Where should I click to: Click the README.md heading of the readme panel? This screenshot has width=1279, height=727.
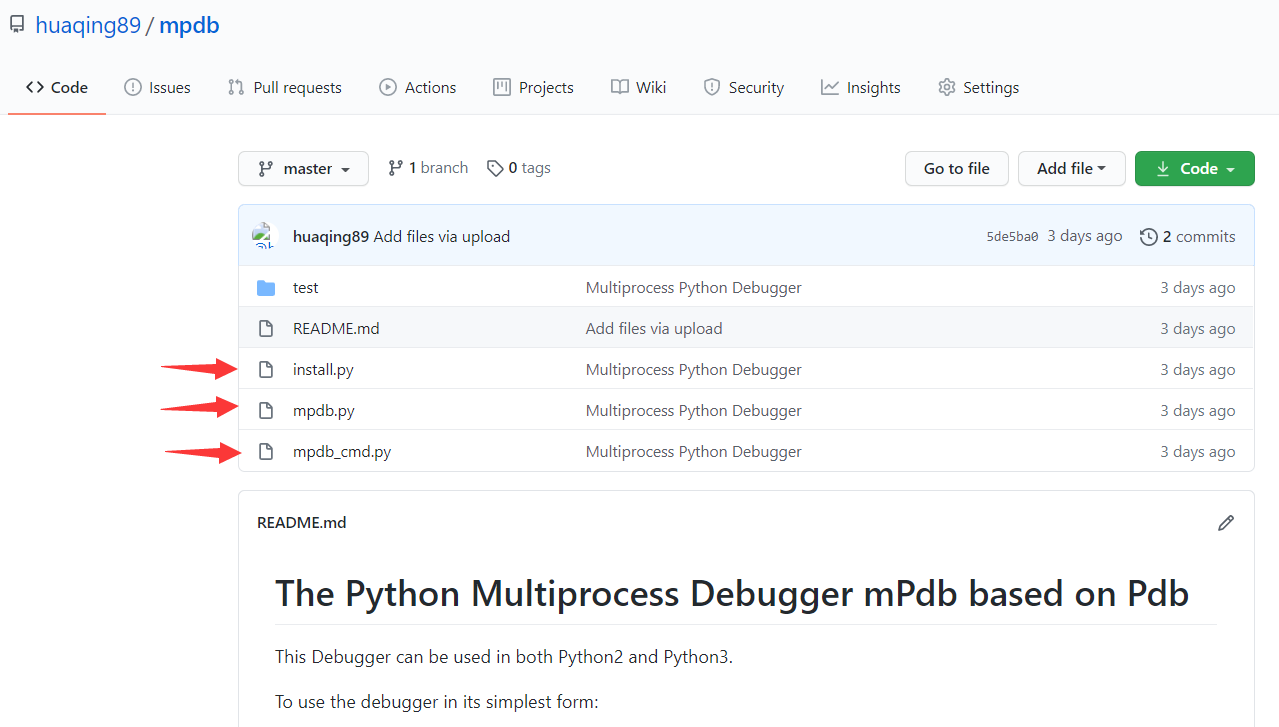pyautogui.click(x=302, y=523)
